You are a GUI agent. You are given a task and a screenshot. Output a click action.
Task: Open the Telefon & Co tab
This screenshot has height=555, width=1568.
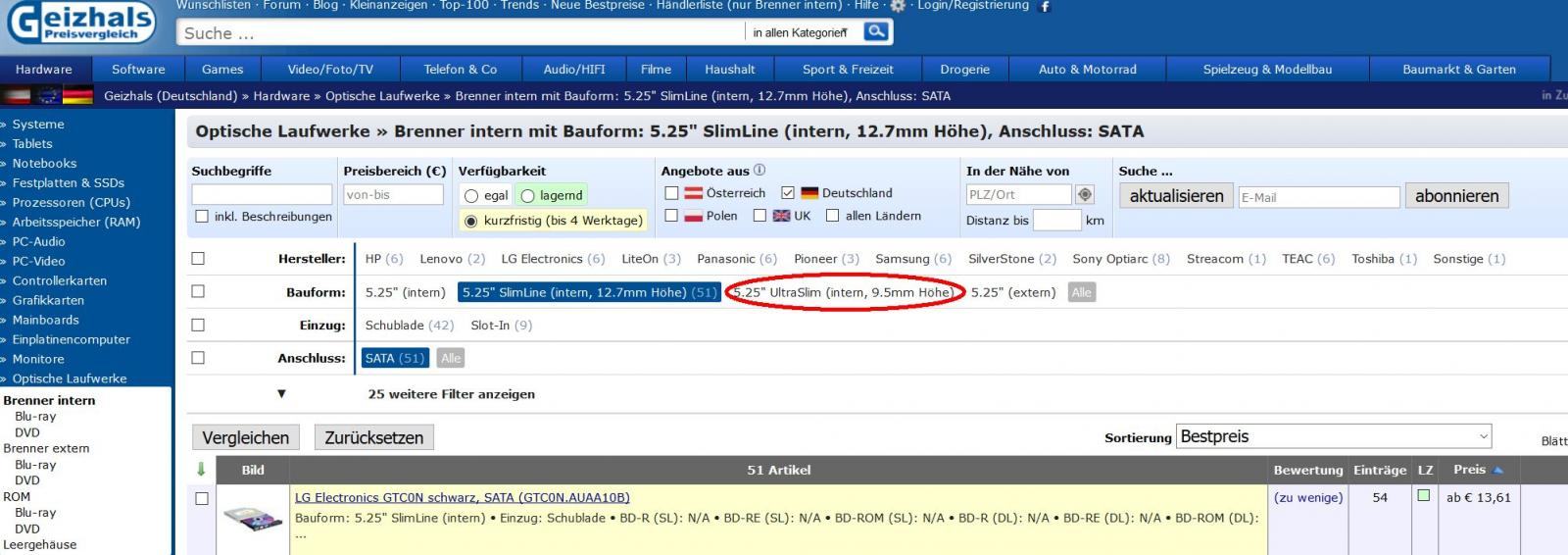[461, 69]
